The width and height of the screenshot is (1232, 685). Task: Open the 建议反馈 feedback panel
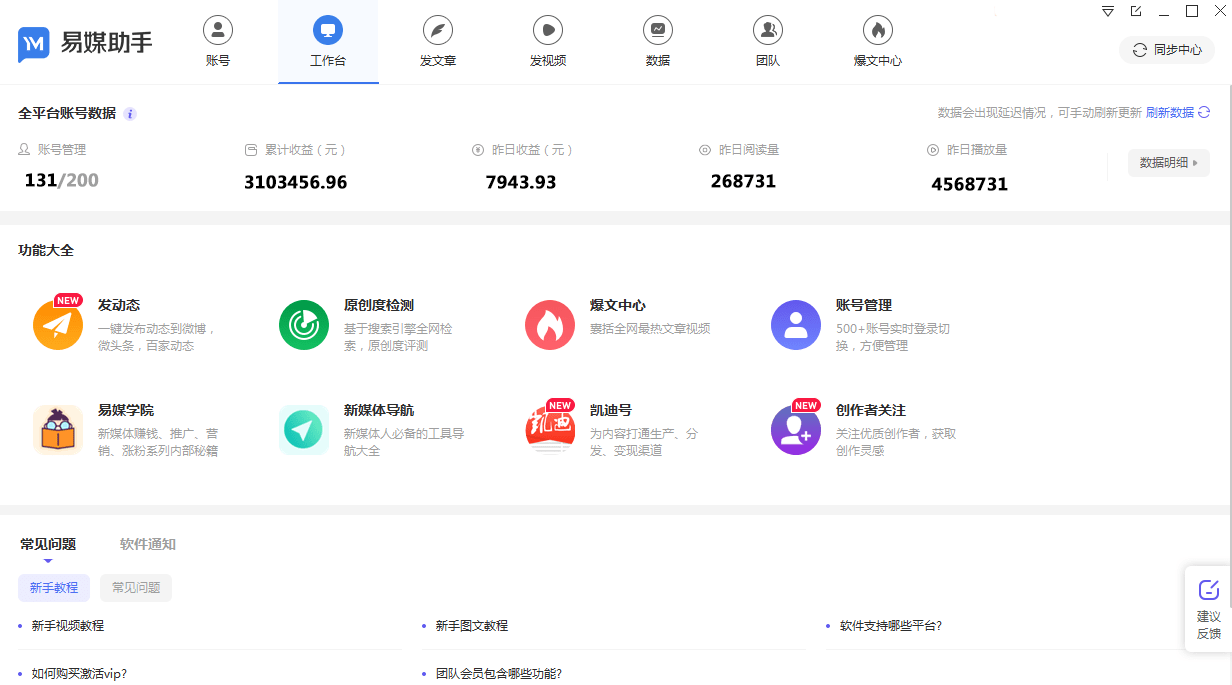pyautogui.click(x=1208, y=610)
